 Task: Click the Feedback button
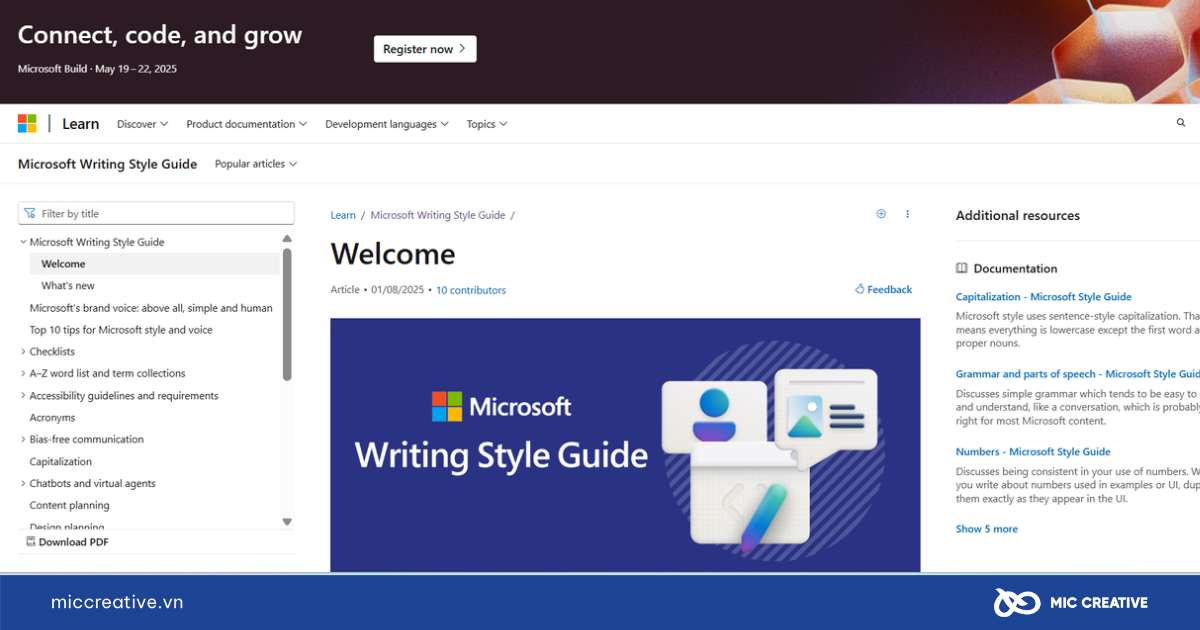click(883, 290)
